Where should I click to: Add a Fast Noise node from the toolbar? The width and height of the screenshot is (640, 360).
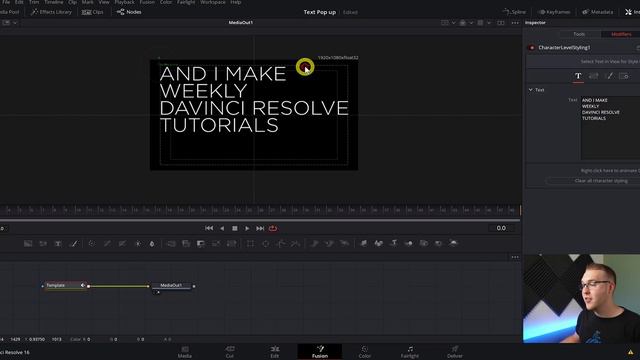43,244
